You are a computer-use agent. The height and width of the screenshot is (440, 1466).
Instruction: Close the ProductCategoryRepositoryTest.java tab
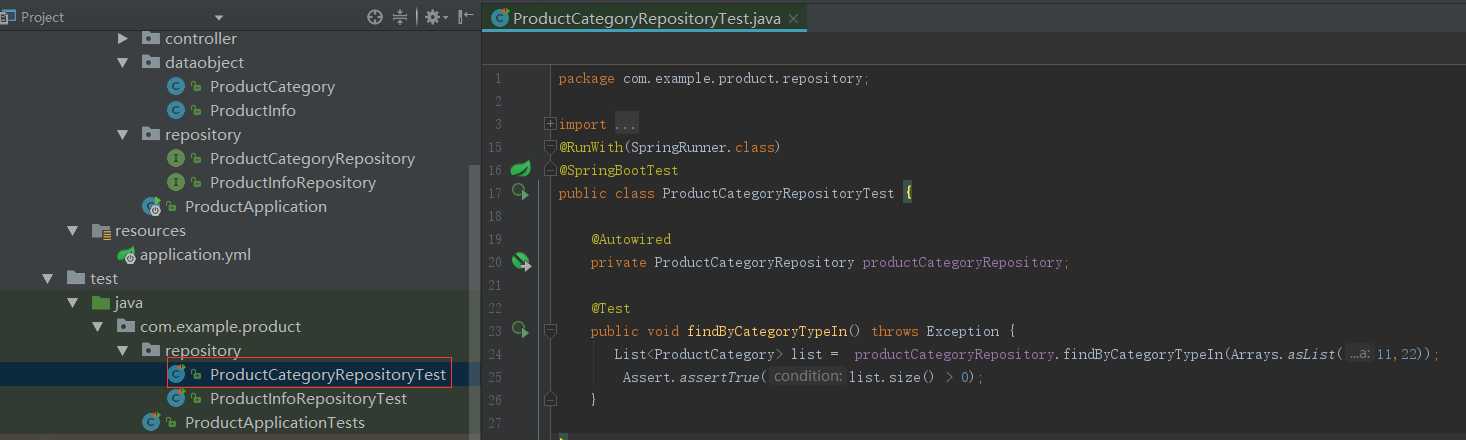coord(793,18)
